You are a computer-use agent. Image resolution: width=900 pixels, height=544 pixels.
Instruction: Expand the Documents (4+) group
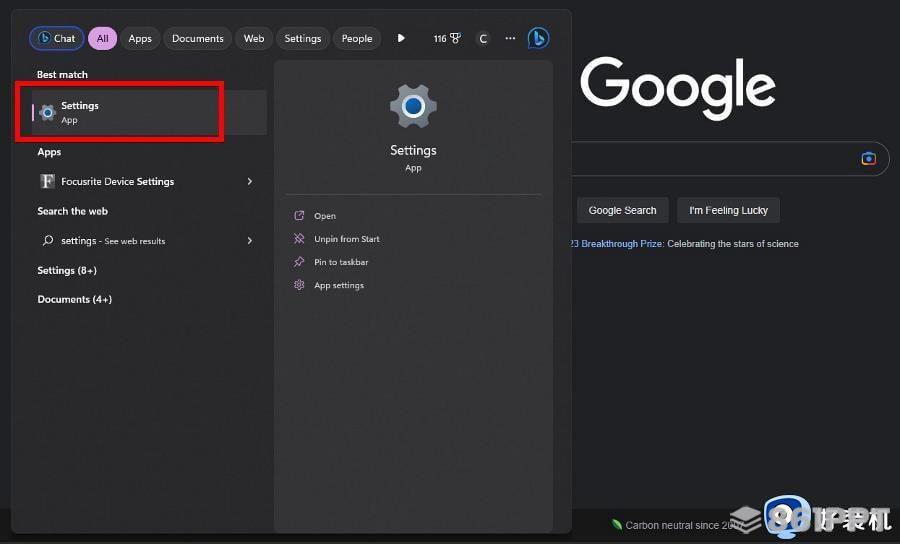[x=75, y=299]
